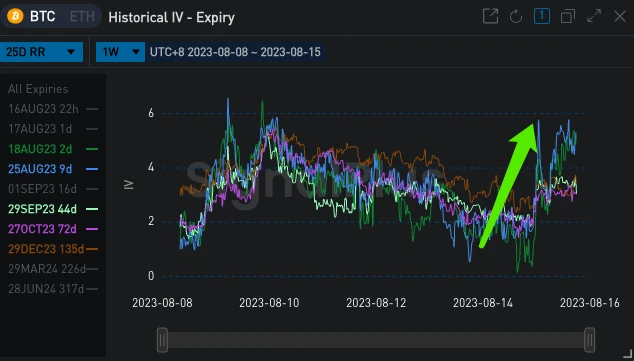634x361 pixels.
Task: Expand the panel to fullscreen
Action: click(x=594, y=17)
